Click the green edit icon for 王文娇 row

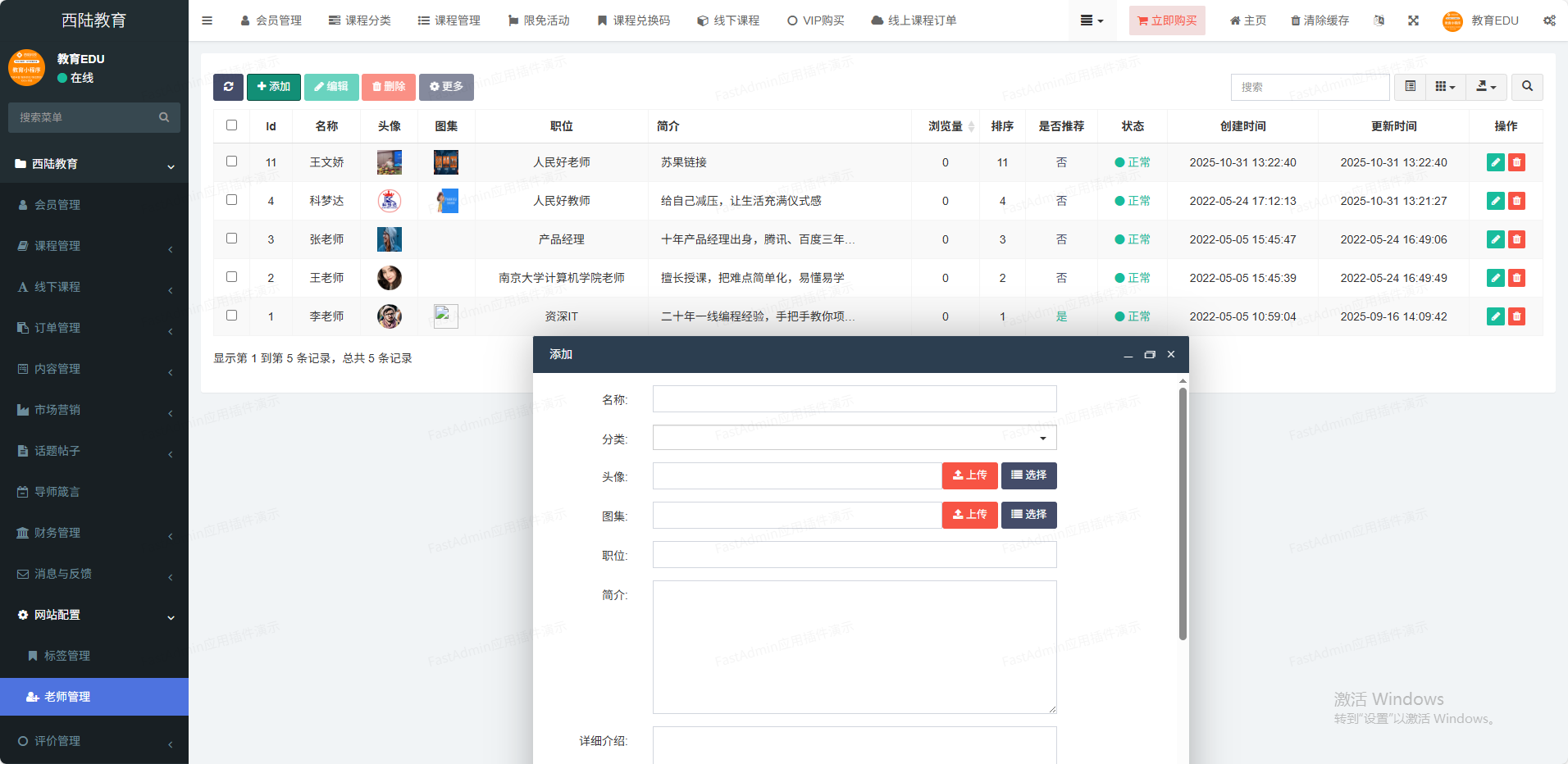[x=1495, y=162]
